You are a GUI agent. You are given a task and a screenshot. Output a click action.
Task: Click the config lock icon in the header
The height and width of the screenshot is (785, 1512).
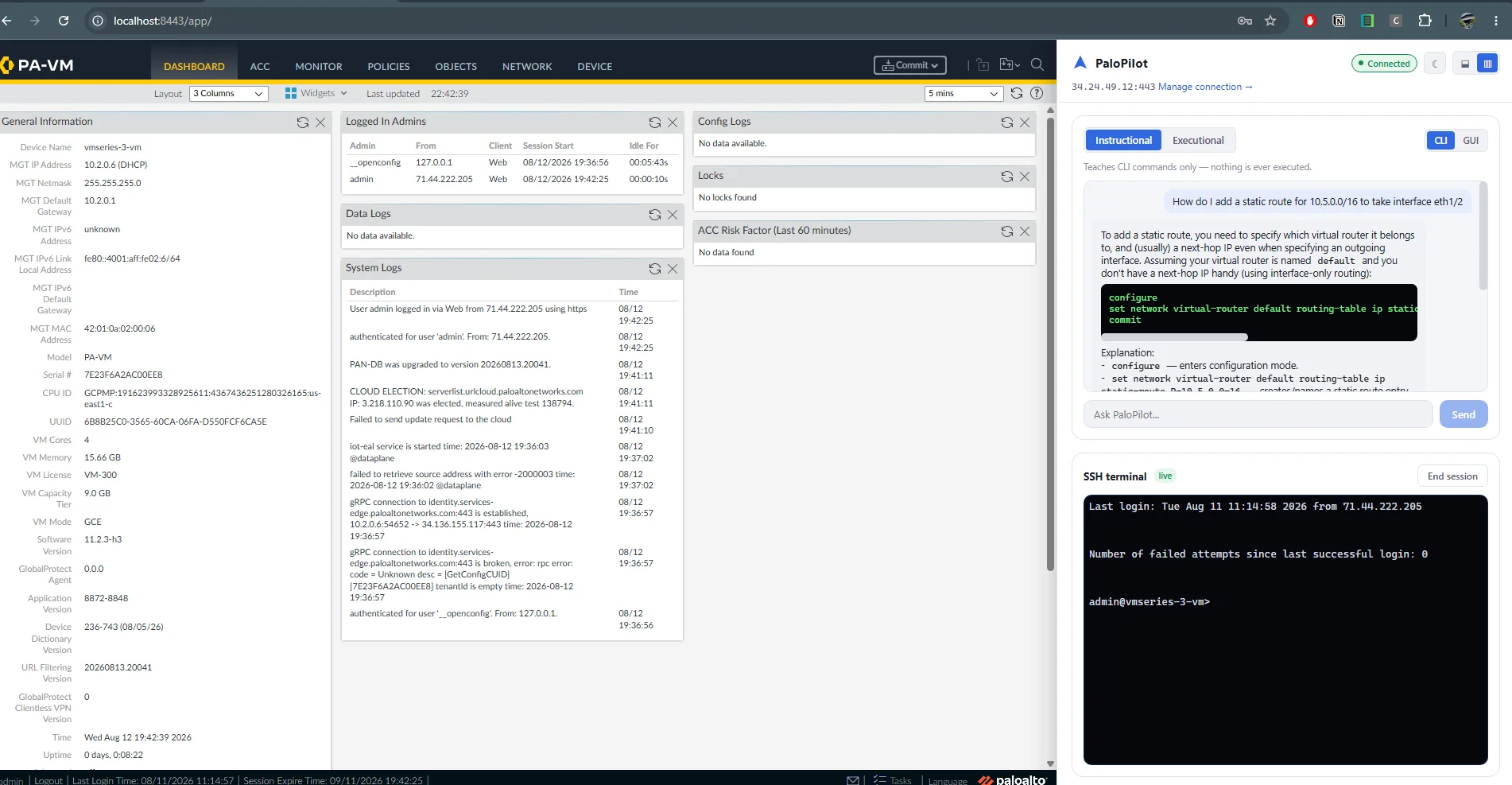click(x=983, y=65)
